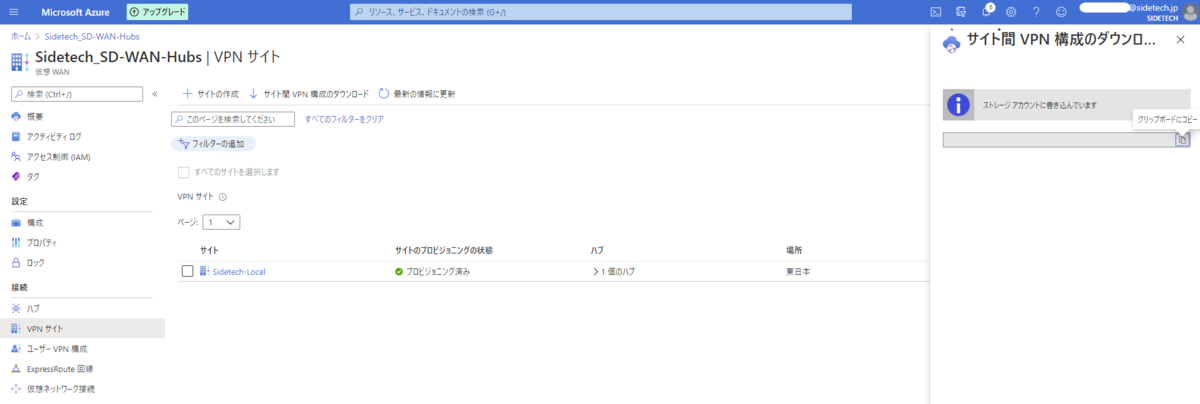
Task: Focus the このページを検索してください search box
Action: [x=233, y=119]
